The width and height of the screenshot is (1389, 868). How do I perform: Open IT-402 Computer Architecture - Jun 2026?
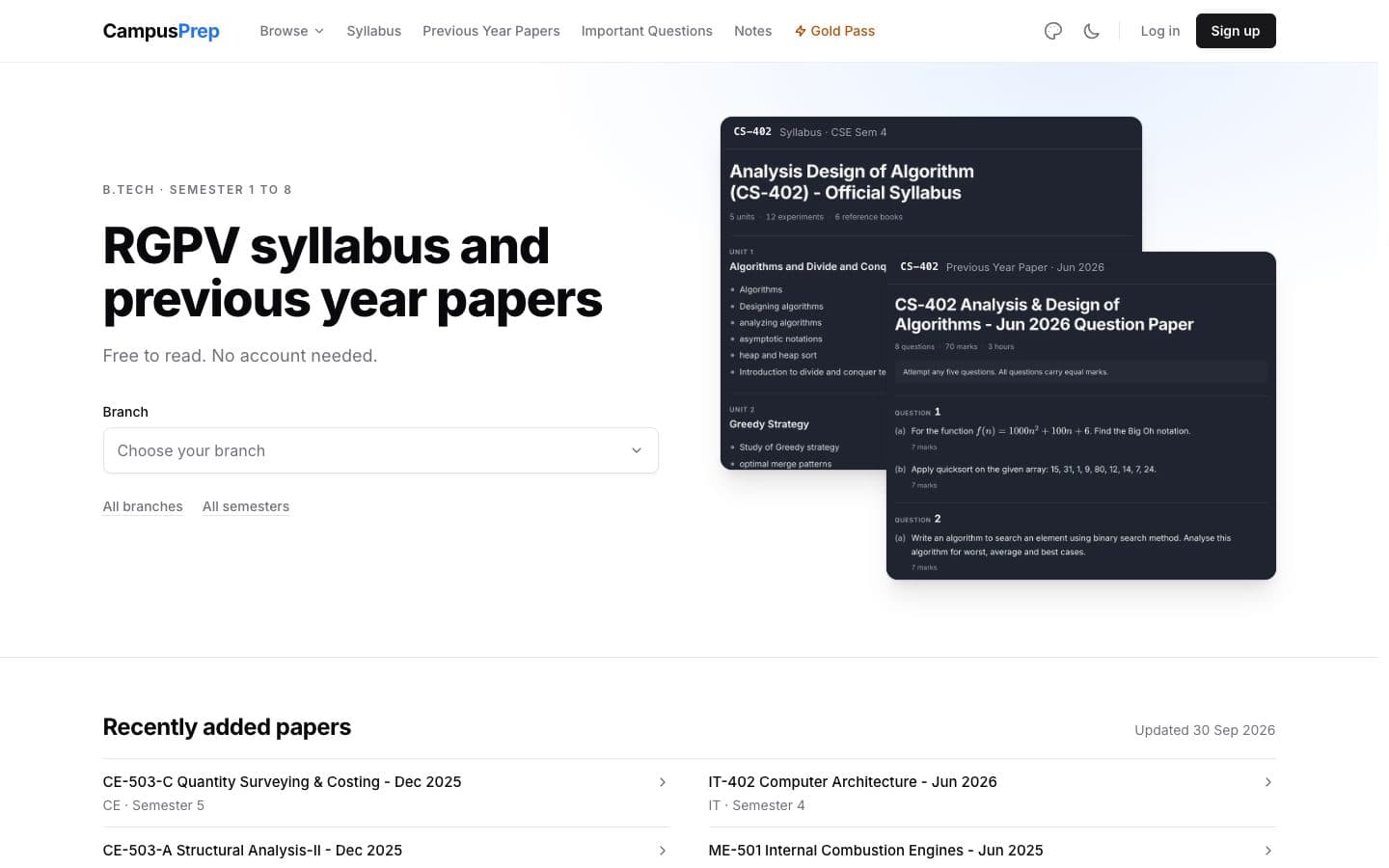click(992, 793)
